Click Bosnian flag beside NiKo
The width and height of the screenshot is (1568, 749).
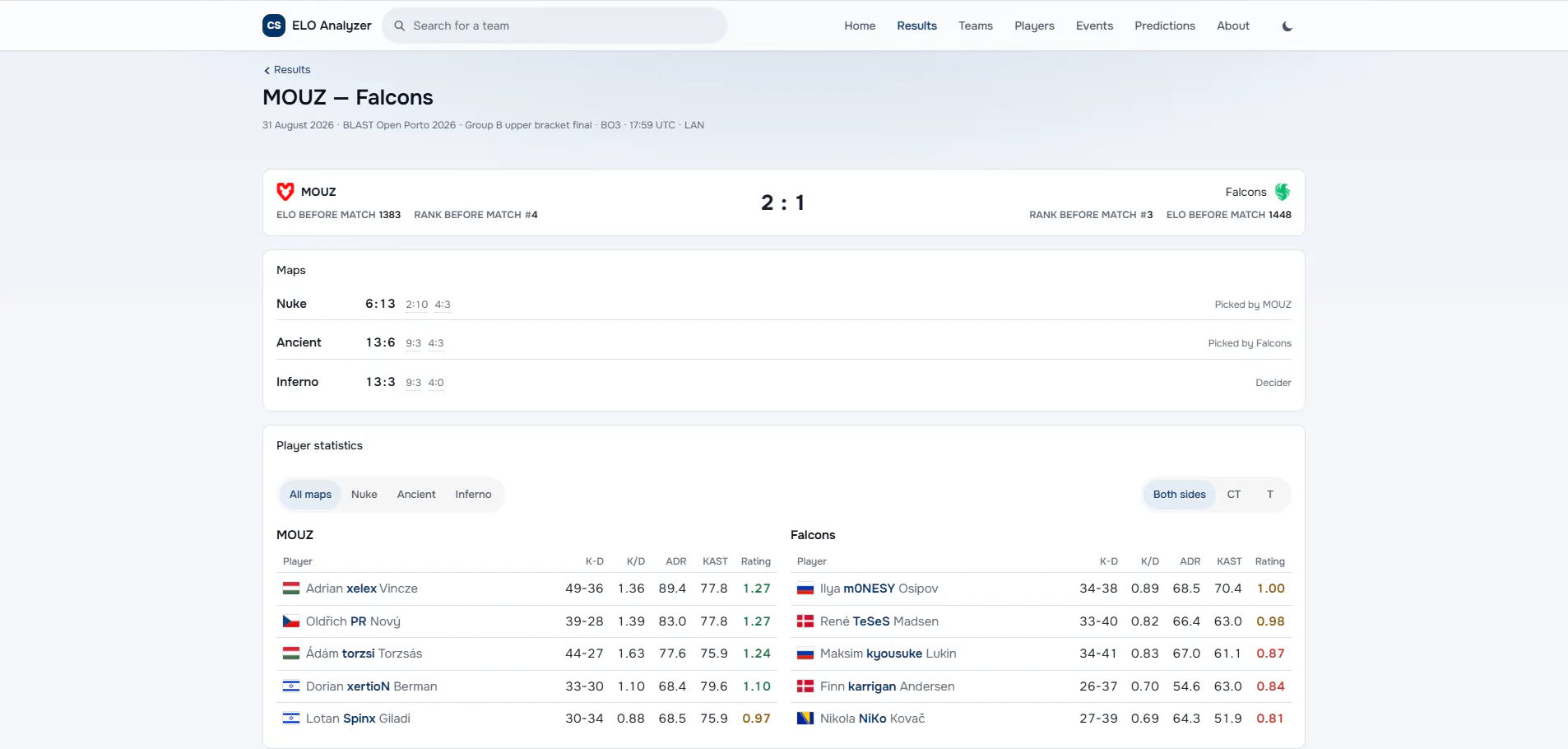point(805,719)
